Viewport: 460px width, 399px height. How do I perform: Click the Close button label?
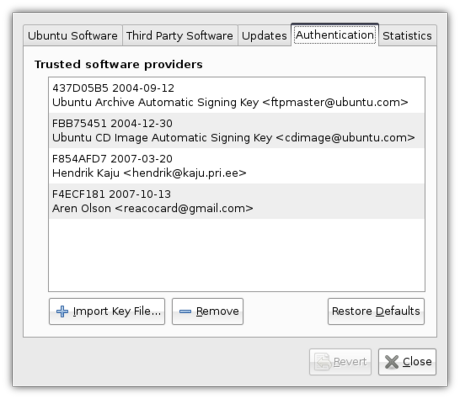point(417,362)
